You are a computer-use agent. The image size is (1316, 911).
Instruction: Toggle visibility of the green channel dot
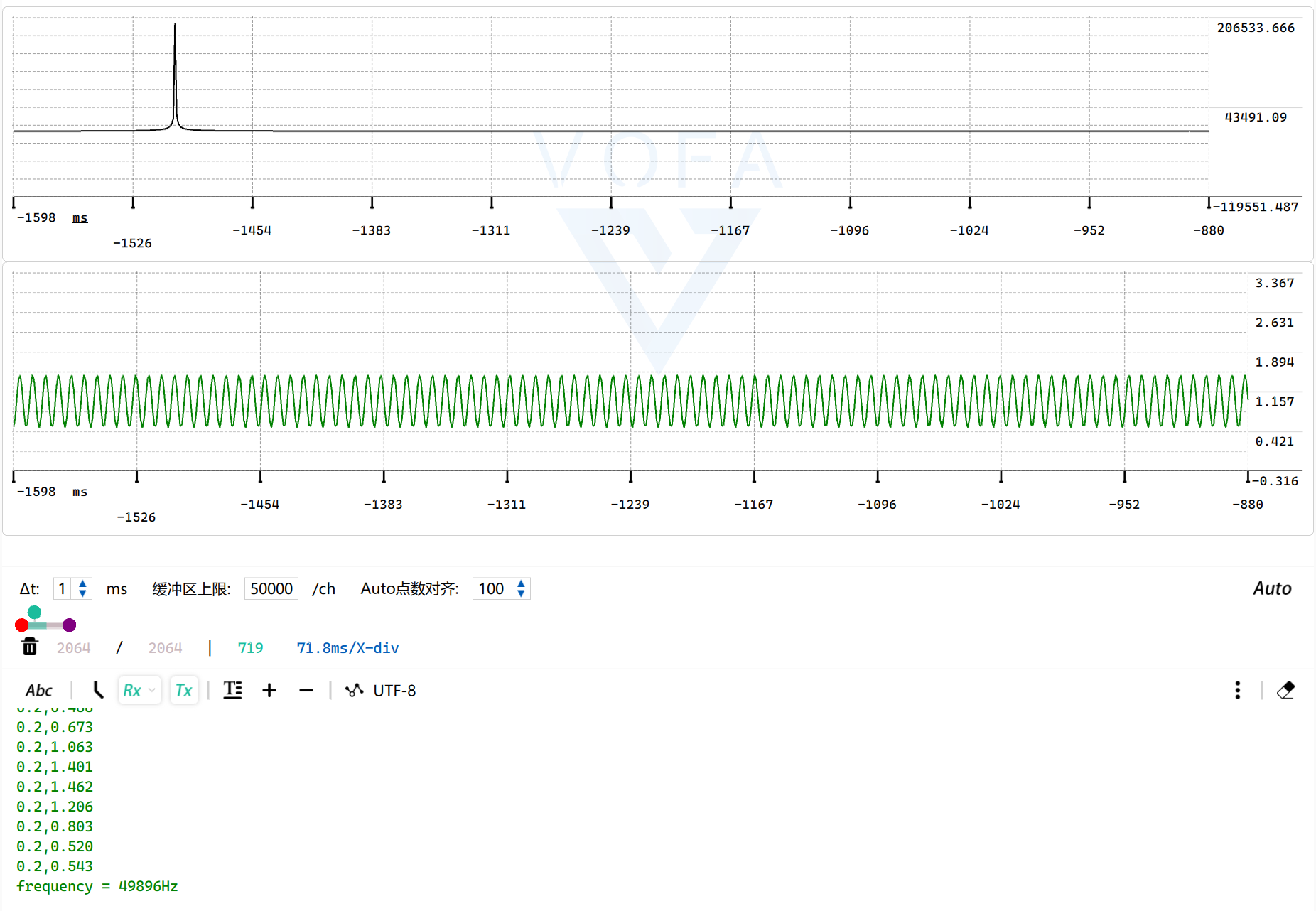[x=34, y=611]
